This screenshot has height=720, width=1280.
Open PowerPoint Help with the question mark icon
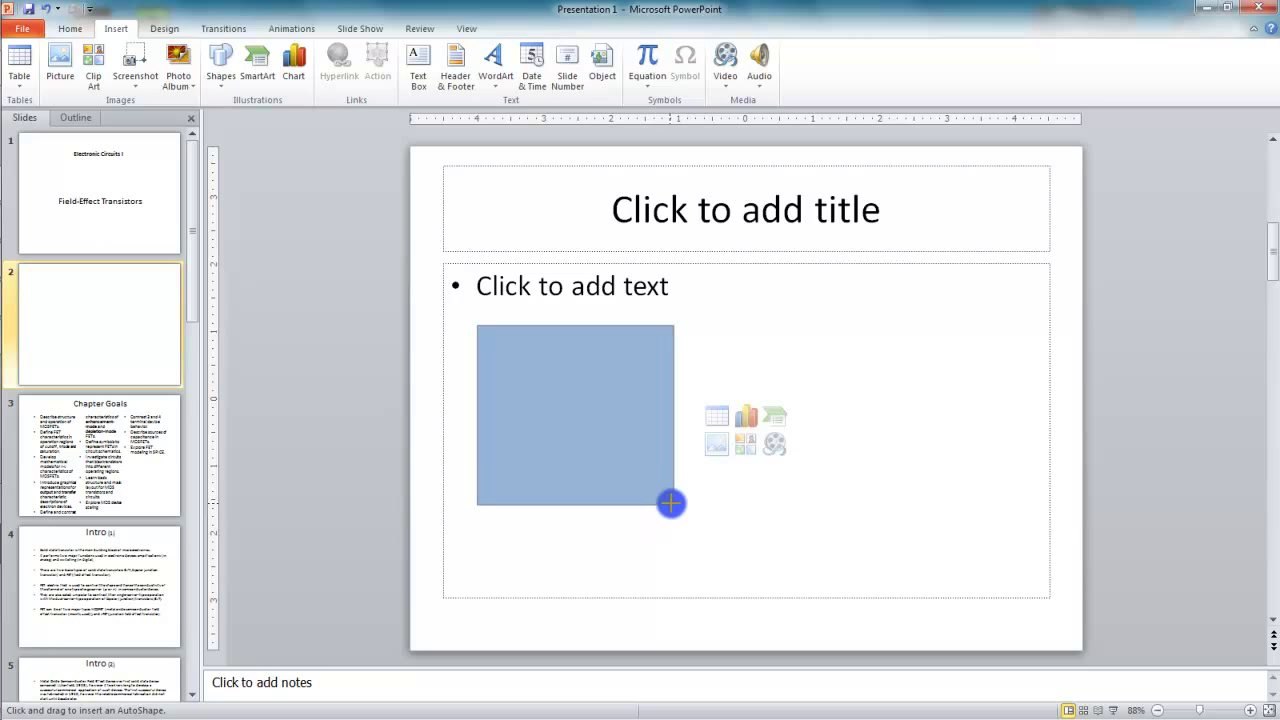pyautogui.click(x=1271, y=28)
